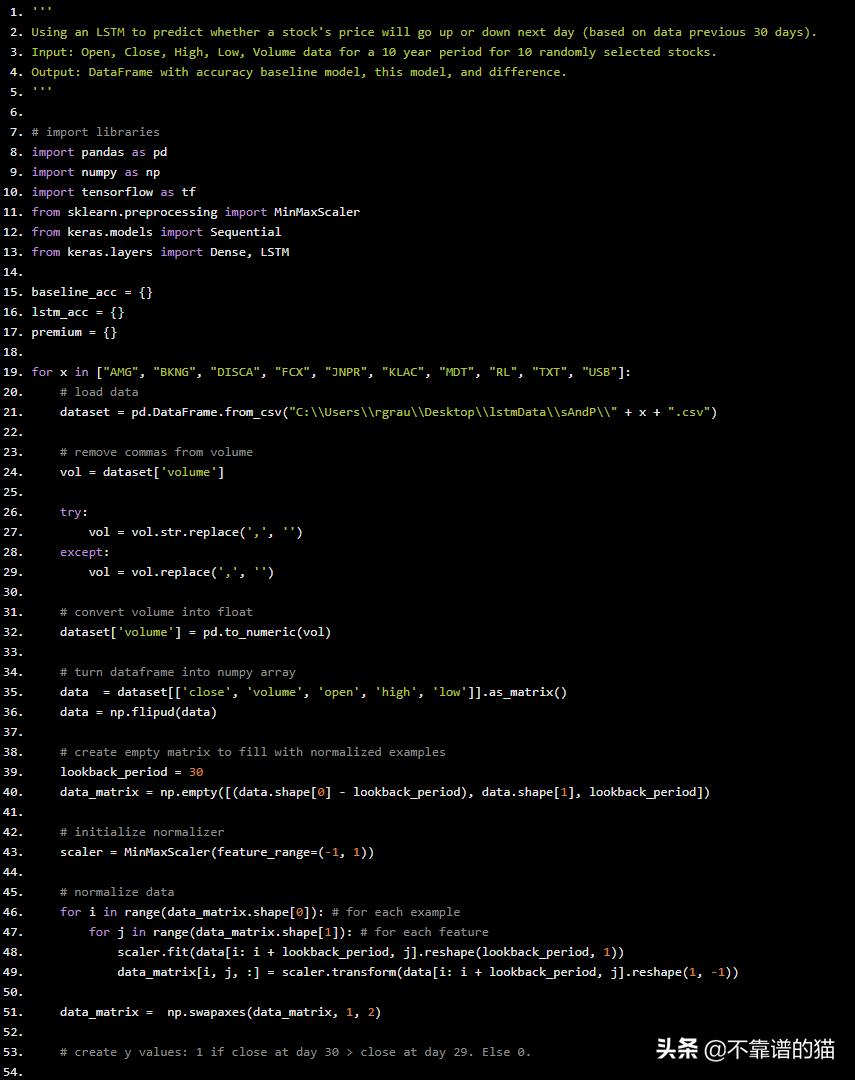Screen dimensions: 855x1080
Task: Click the 'import pandas as pd' line
Action: tap(99, 152)
